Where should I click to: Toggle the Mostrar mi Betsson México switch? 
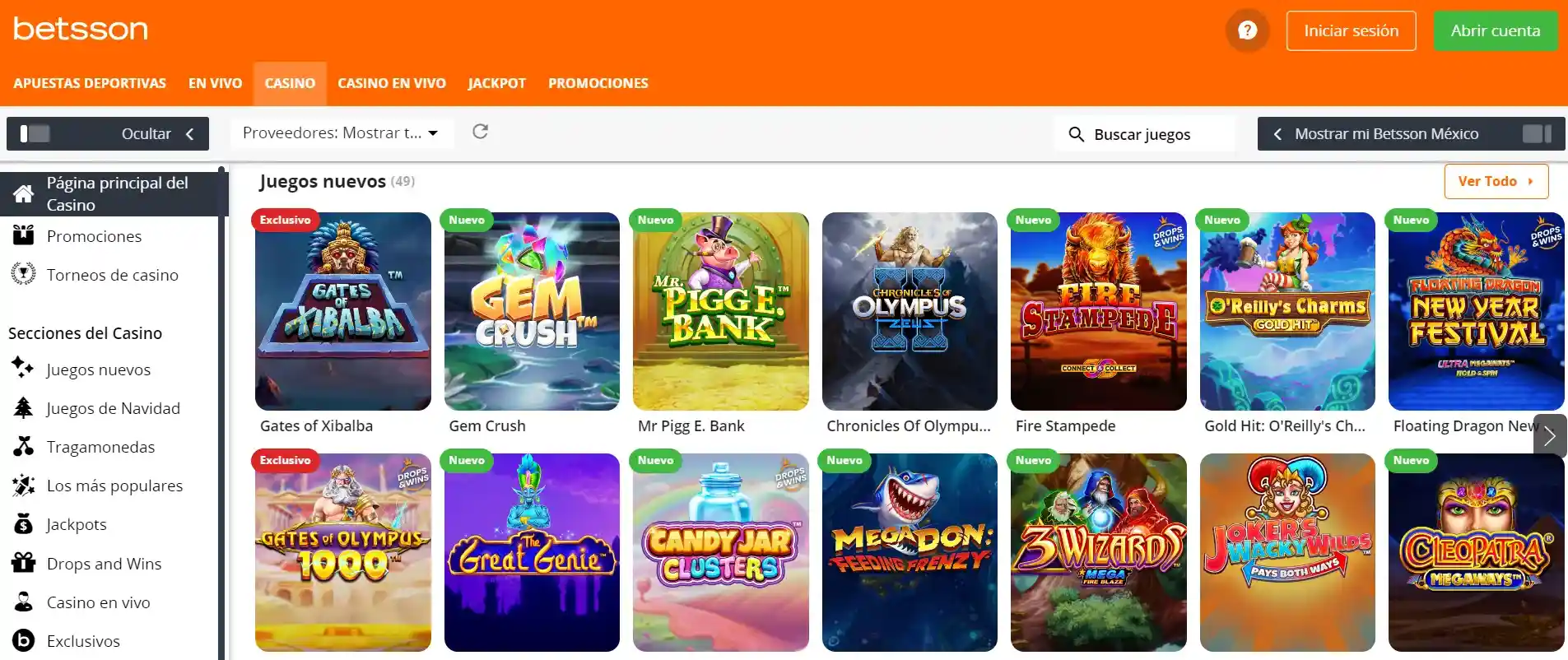pyautogui.click(x=1537, y=133)
